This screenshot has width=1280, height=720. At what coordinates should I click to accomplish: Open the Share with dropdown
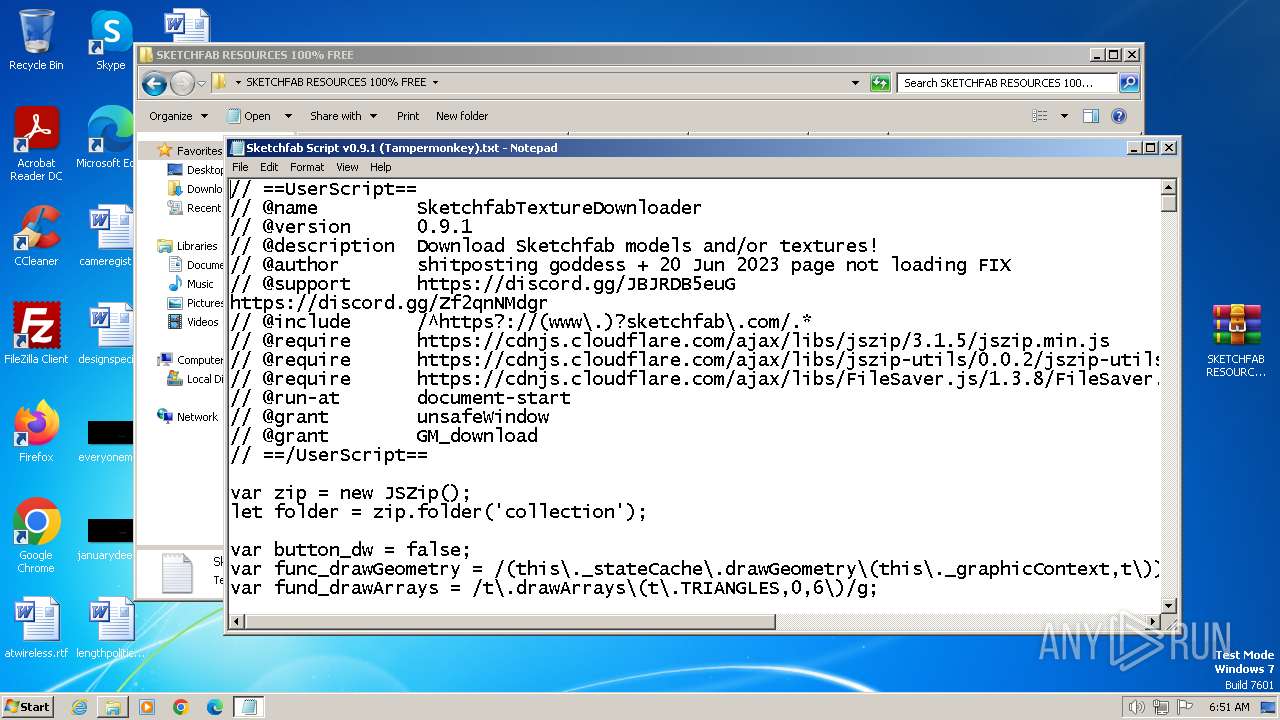tap(343, 116)
